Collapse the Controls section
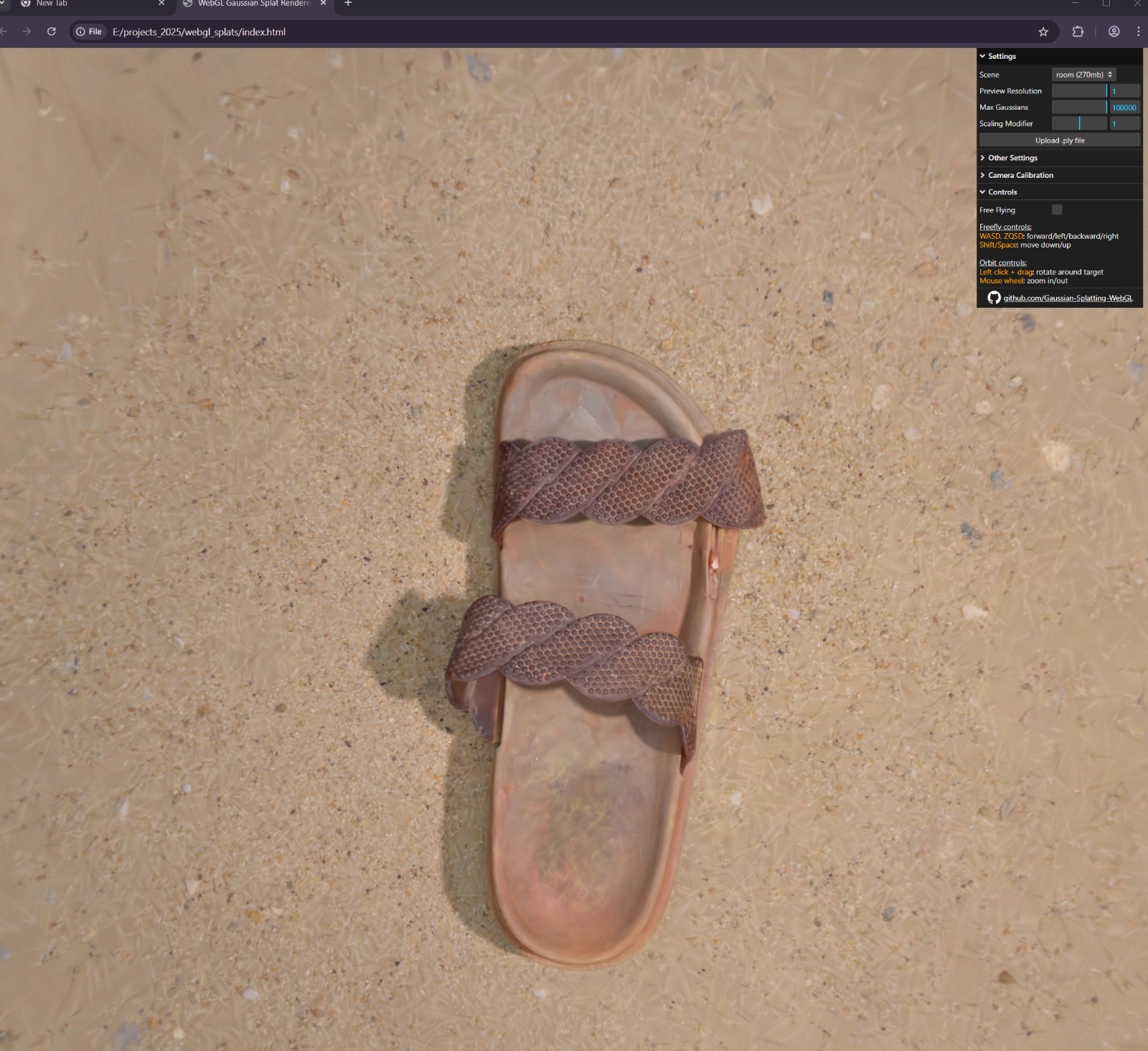 [x=1059, y=192]
